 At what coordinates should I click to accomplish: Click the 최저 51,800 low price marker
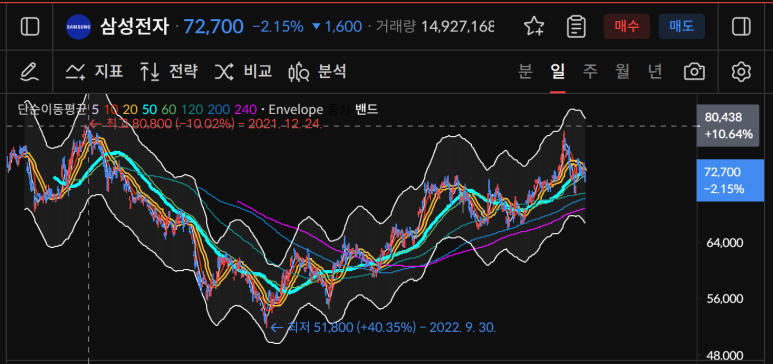coord(383,327)
